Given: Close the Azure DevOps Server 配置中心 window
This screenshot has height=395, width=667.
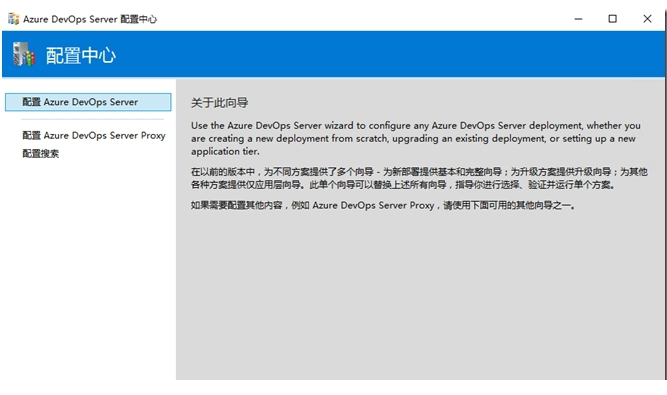Looking at the screenshot, I should [x=647, y=19].
